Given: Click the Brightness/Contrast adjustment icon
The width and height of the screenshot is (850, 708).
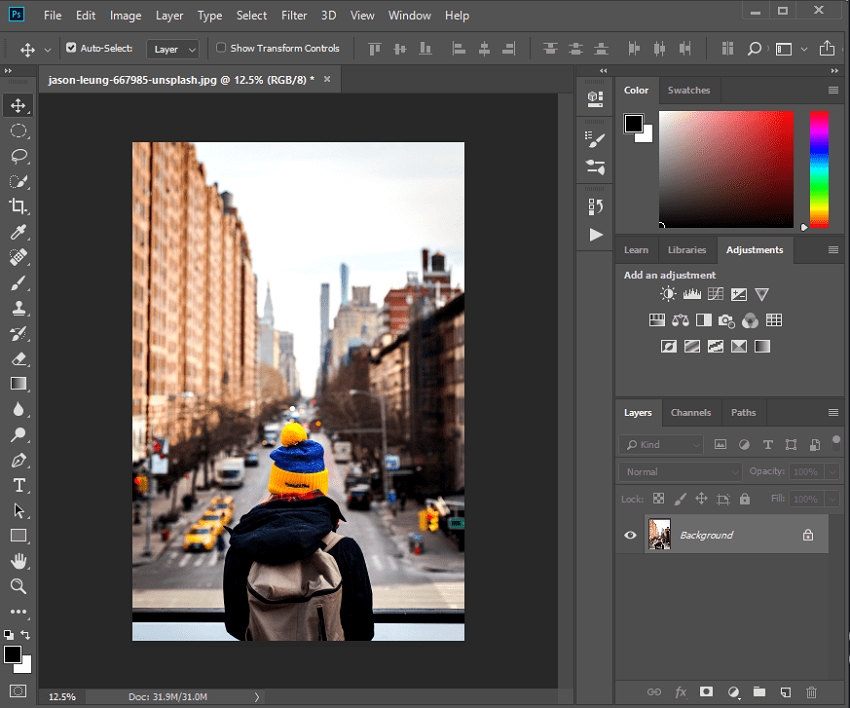Looking at the screenshot, I should tap(668, 294).
